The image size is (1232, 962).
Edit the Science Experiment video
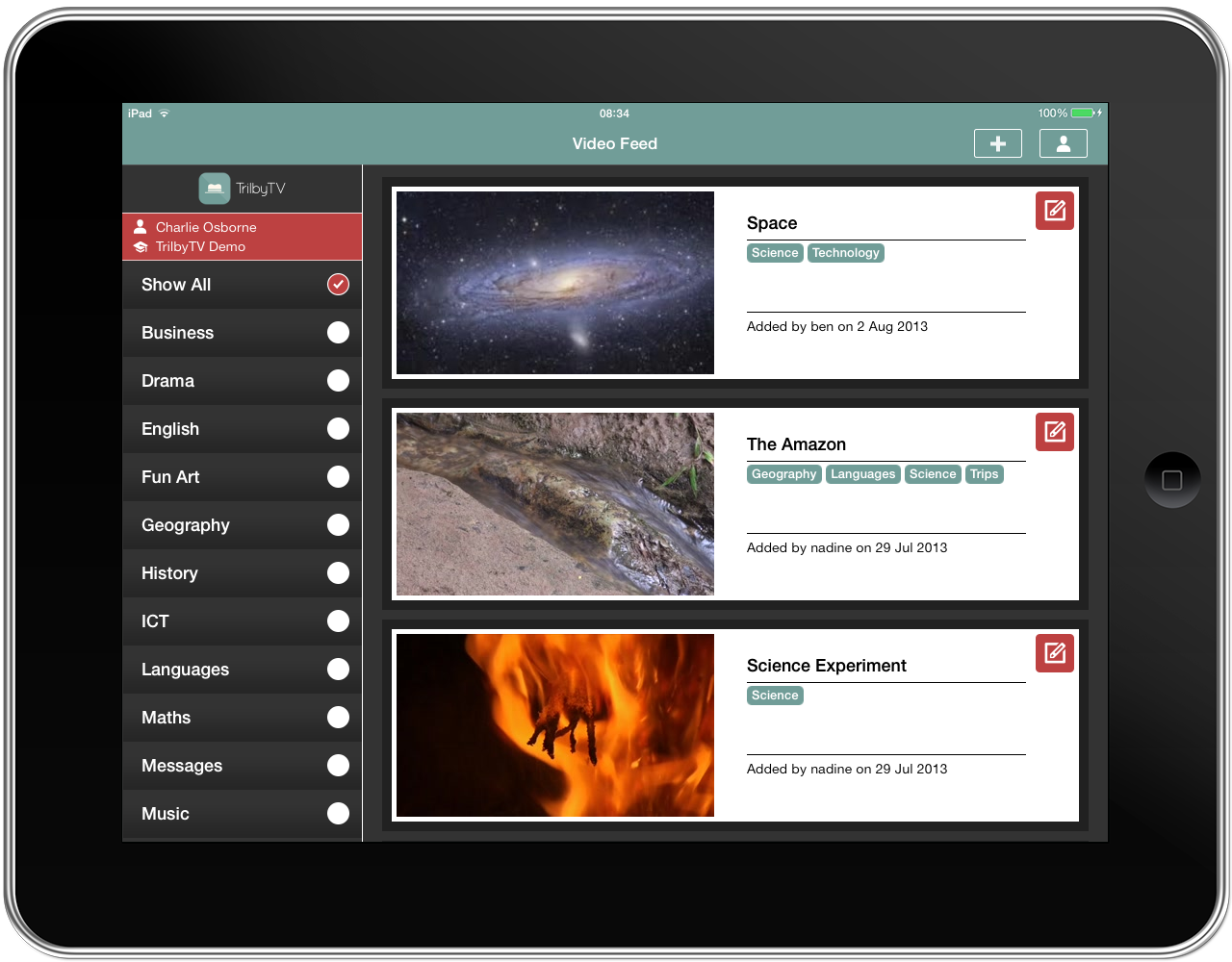coord(1054,653)
